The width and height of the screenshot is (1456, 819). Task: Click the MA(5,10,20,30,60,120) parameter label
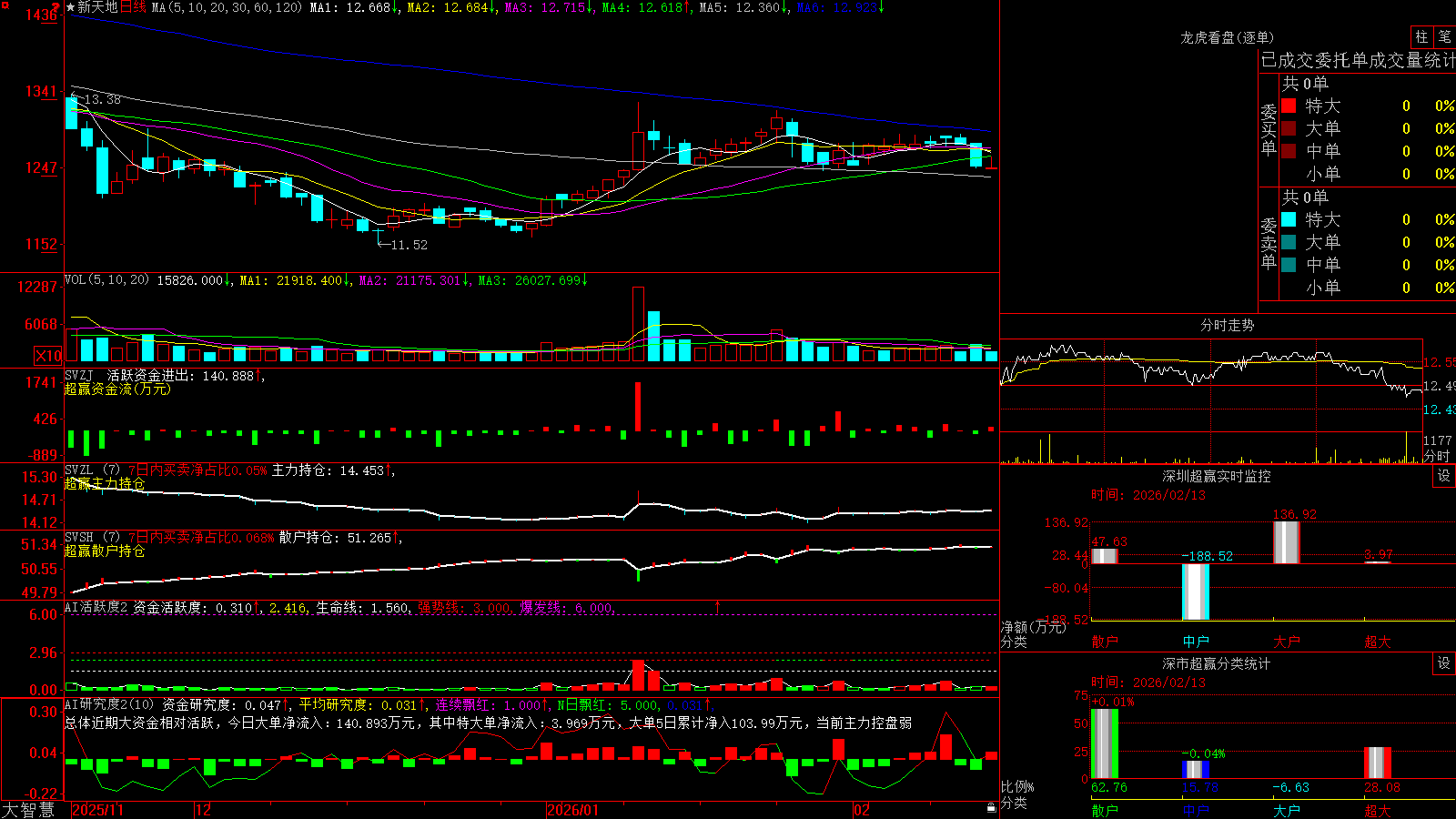(x=227, y=7)
